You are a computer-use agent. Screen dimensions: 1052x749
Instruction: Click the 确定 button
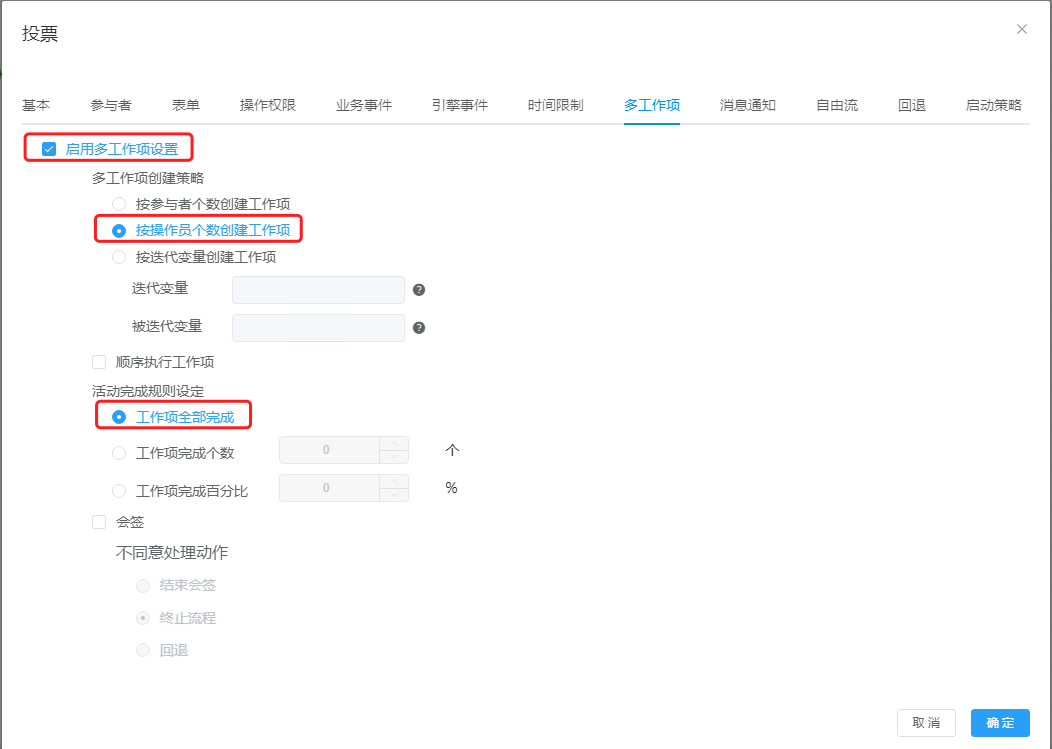(999, 723)
